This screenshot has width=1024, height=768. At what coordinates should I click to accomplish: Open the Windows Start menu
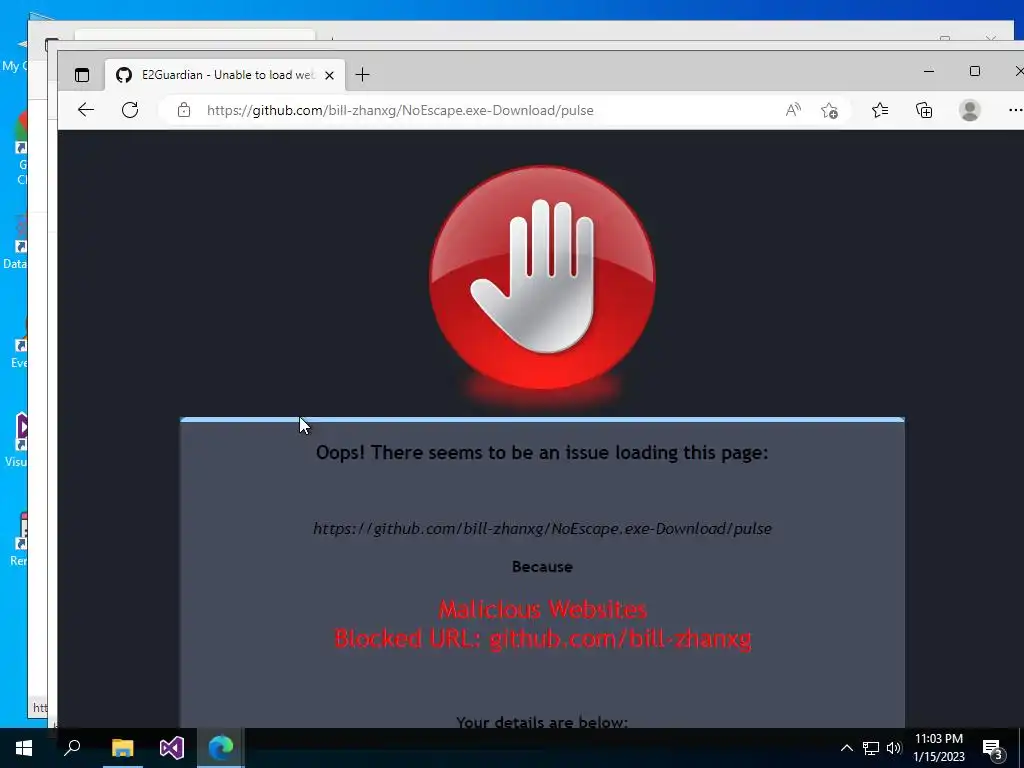coord(24,748)
